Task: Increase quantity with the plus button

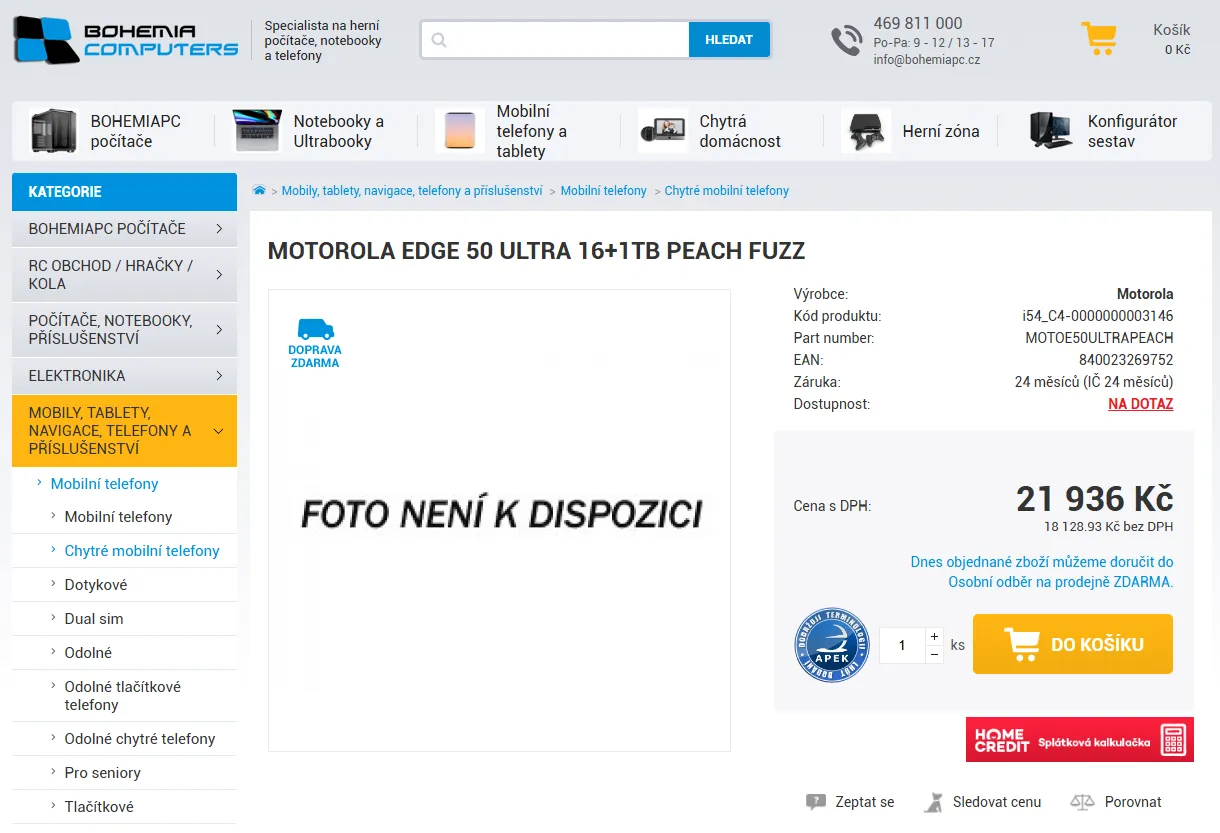Action: coord(934,636)
